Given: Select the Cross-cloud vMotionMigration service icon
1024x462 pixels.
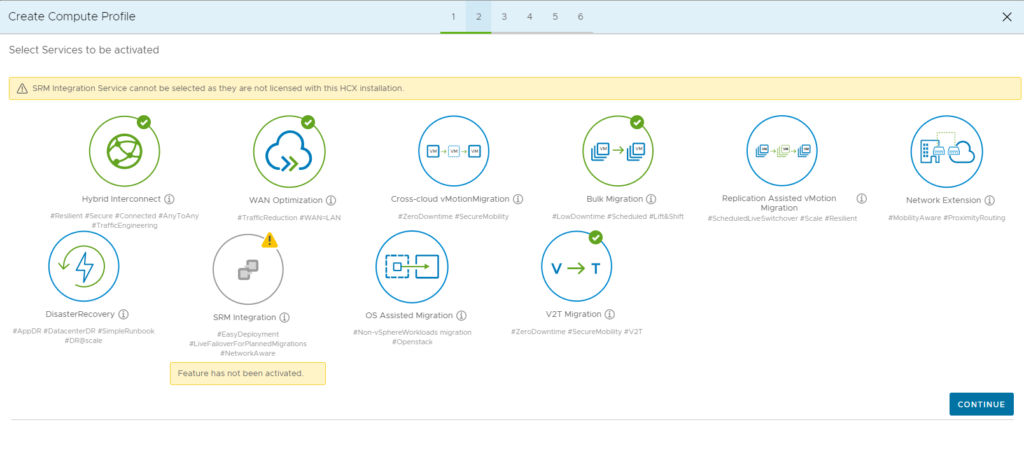Looking at the screenshot, I should tap(453, 152).
